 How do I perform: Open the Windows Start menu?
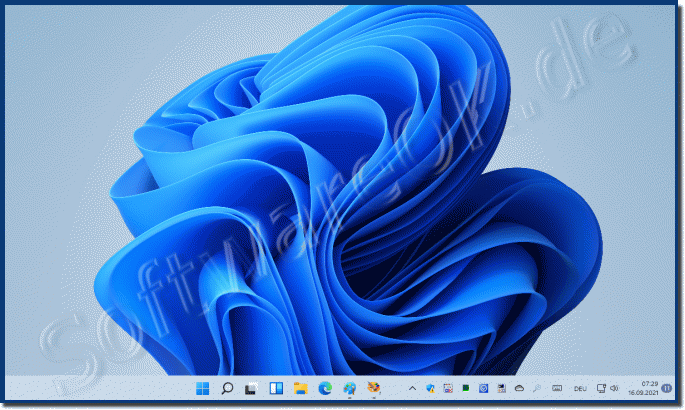click(x=202, y=388)
